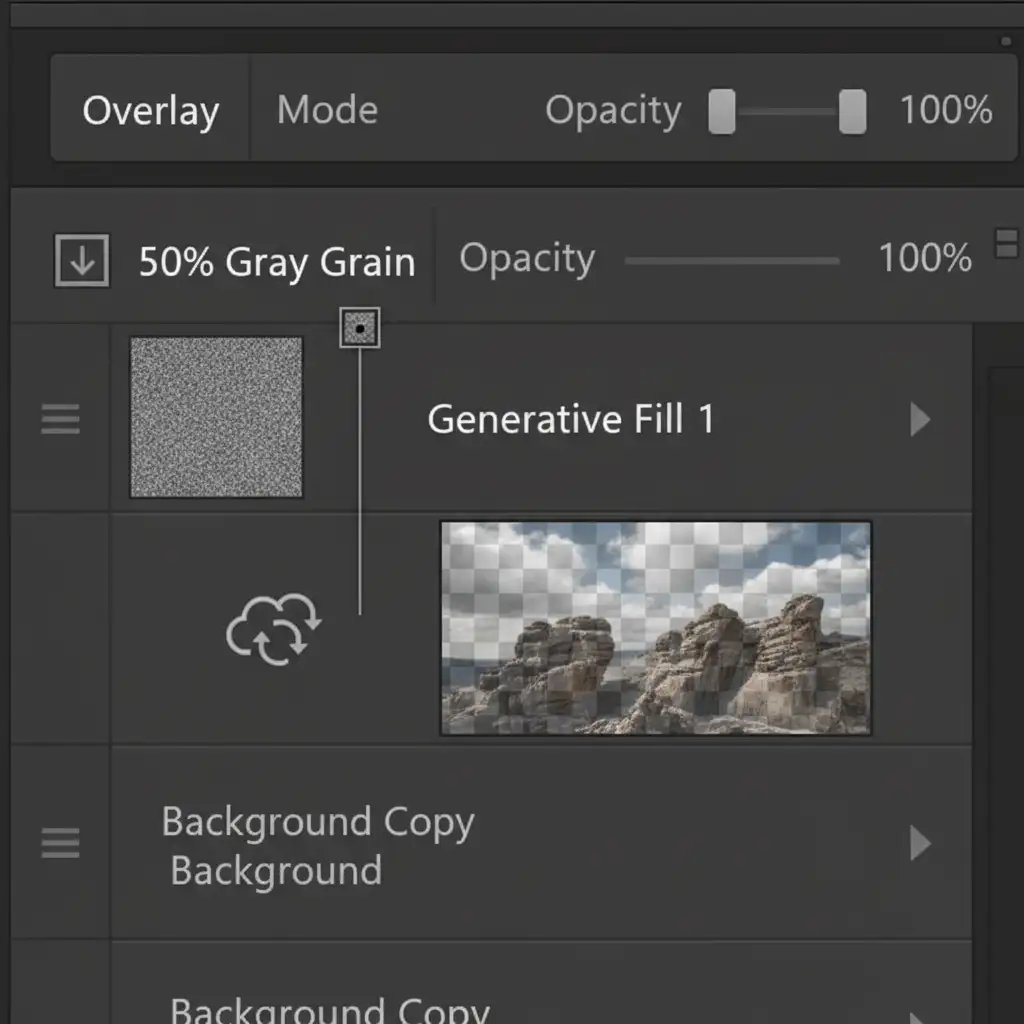Select the small grain mask icon above the connector line
Image resolution: width=1024 pixels, height=1024 pixels.
(x=359, y=328)
